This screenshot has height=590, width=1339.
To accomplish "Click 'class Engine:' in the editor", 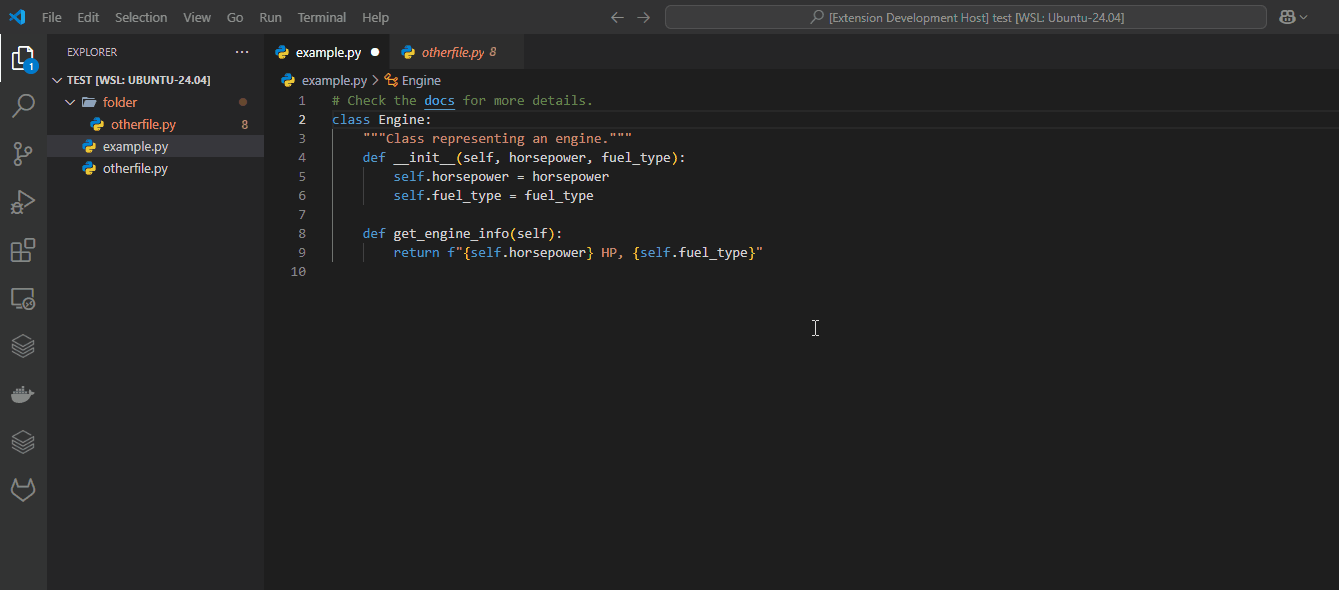I will click(382, 119).
